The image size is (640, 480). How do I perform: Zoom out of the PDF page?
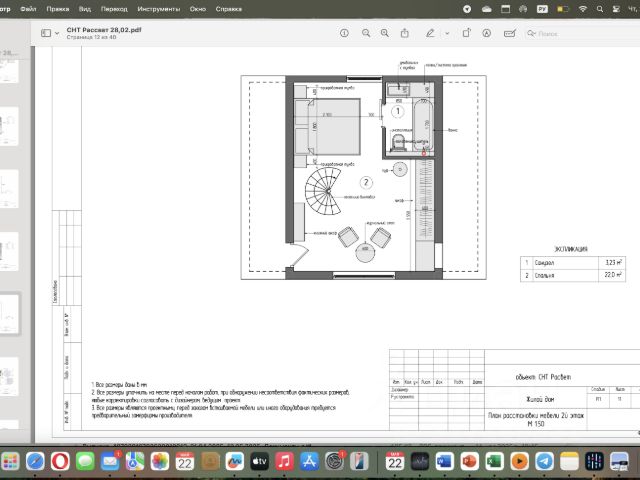pos(366,33)
